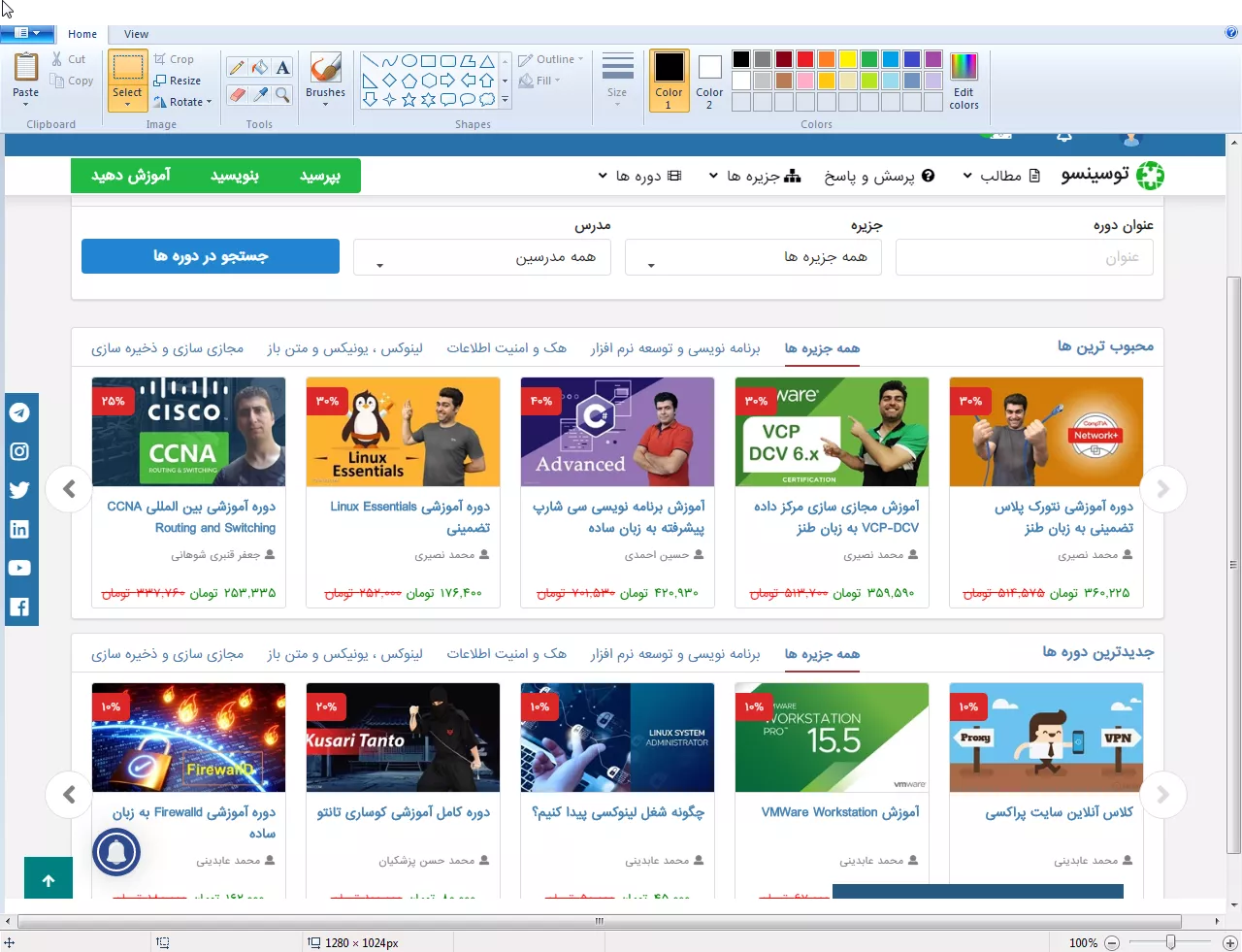Open the همه مدرسین combo box

tap(482, 257)
